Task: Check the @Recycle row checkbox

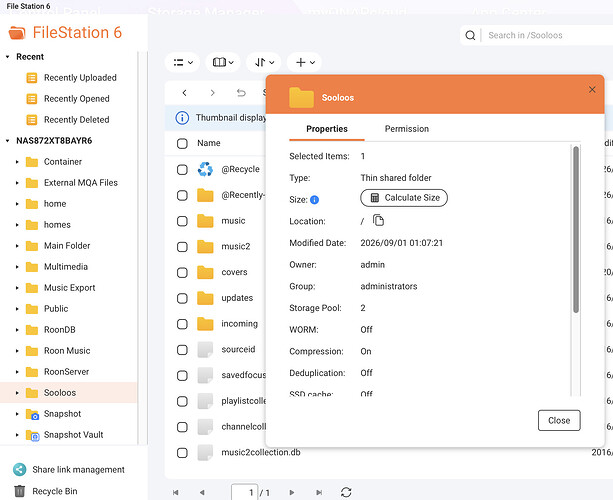Action: coord(182,170)
